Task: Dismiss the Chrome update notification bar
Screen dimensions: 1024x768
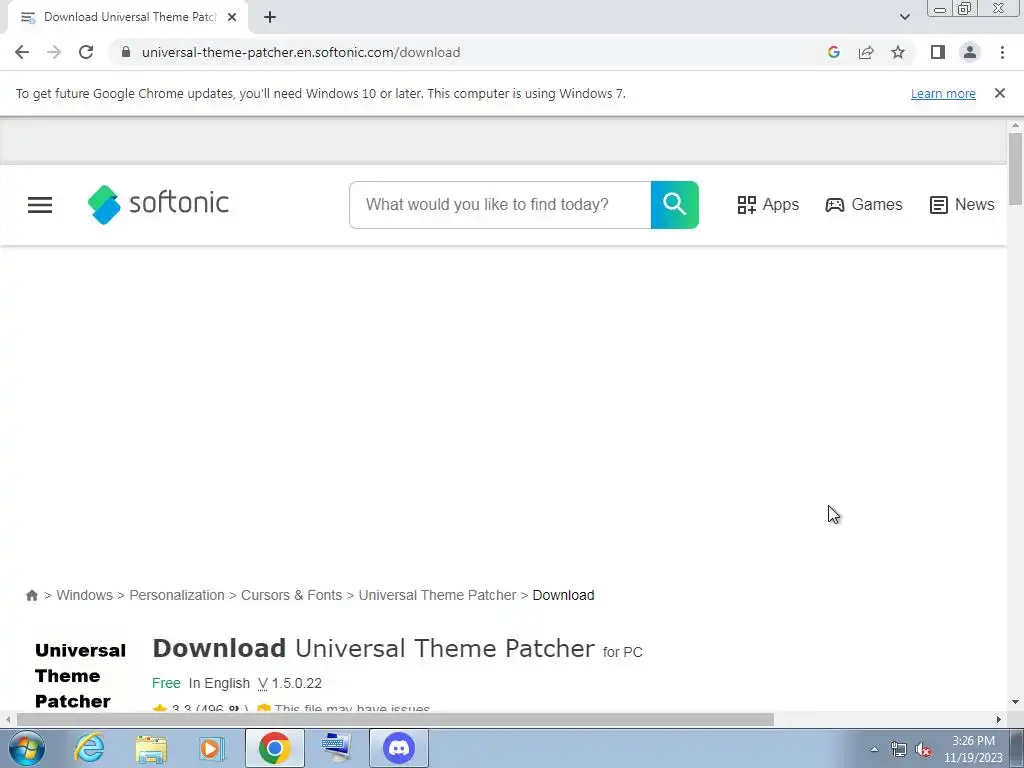Action: point(1000,93)
